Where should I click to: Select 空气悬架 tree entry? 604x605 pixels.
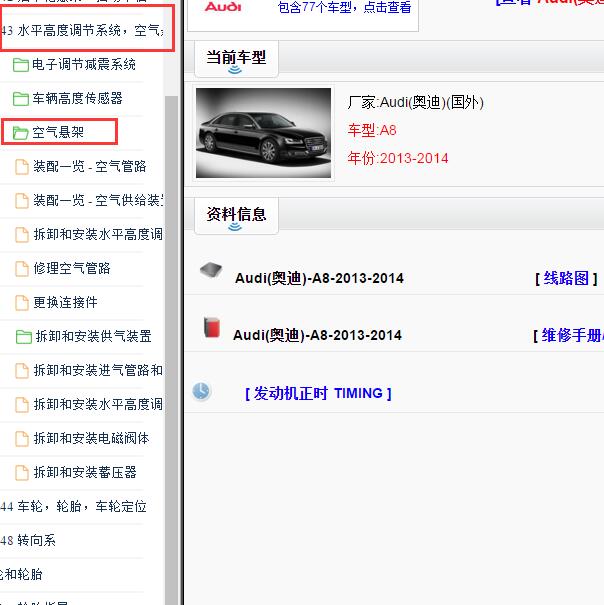(58, 132)
